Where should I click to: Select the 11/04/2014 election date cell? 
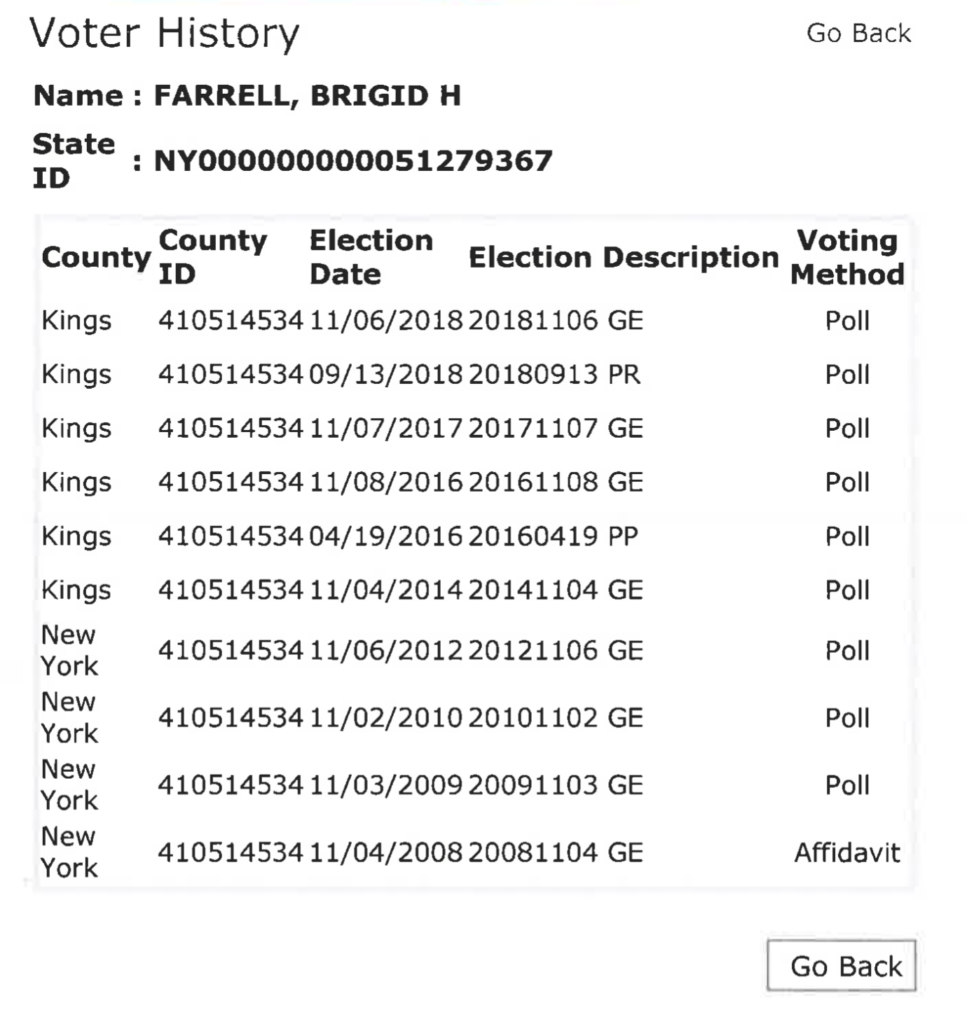click(386, 590)
